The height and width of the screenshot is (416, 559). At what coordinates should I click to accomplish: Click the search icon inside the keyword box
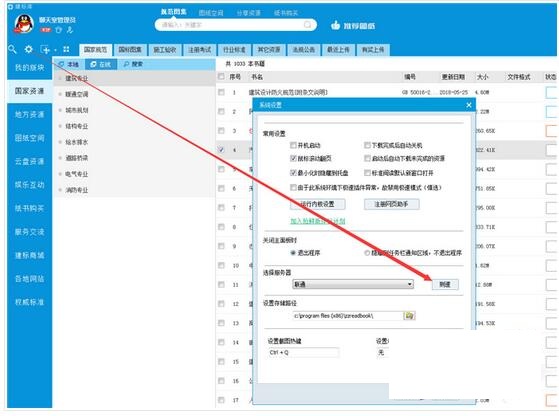[x=307, y=25]
